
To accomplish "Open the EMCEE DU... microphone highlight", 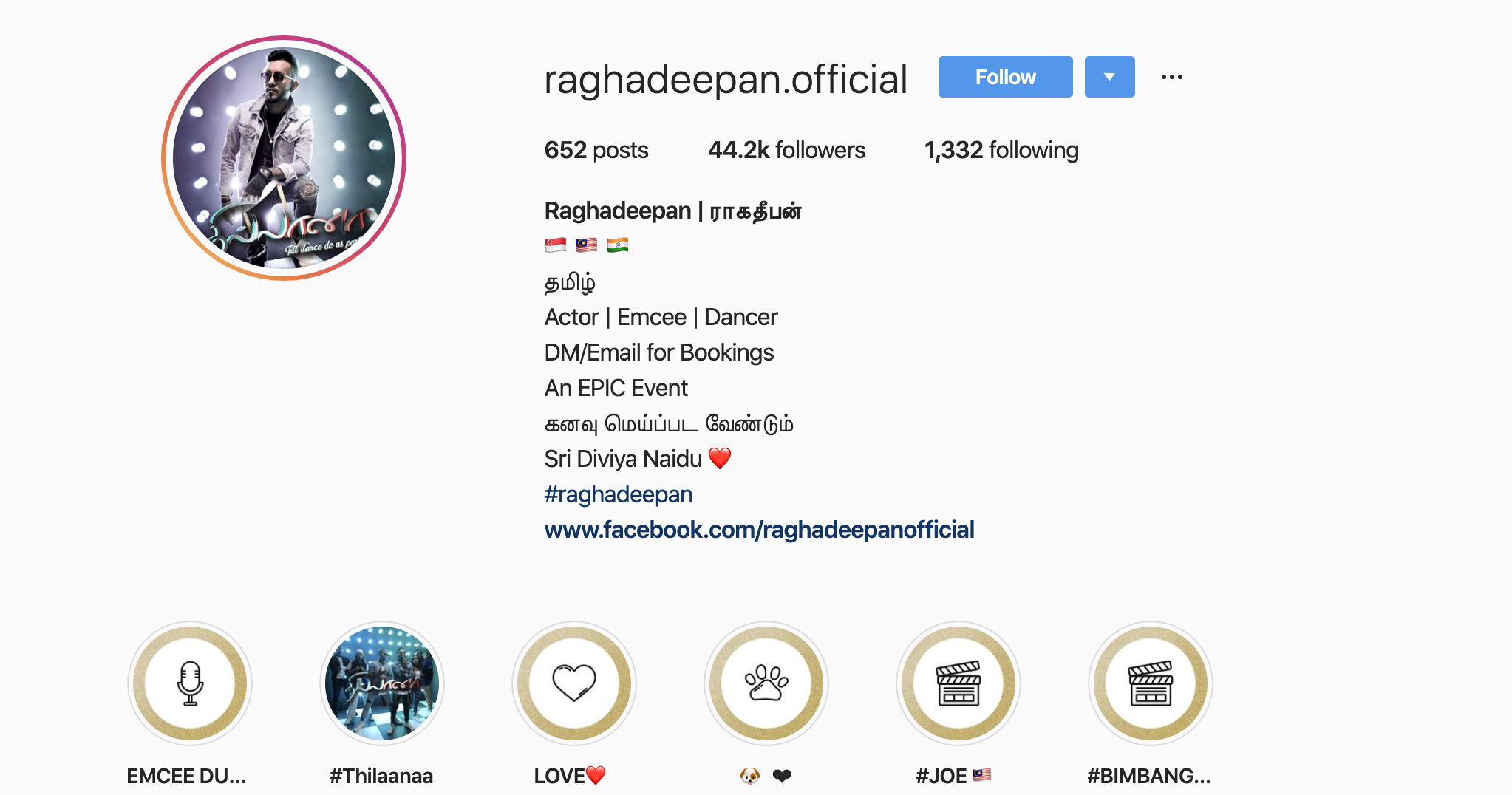I will pos(190,683).
